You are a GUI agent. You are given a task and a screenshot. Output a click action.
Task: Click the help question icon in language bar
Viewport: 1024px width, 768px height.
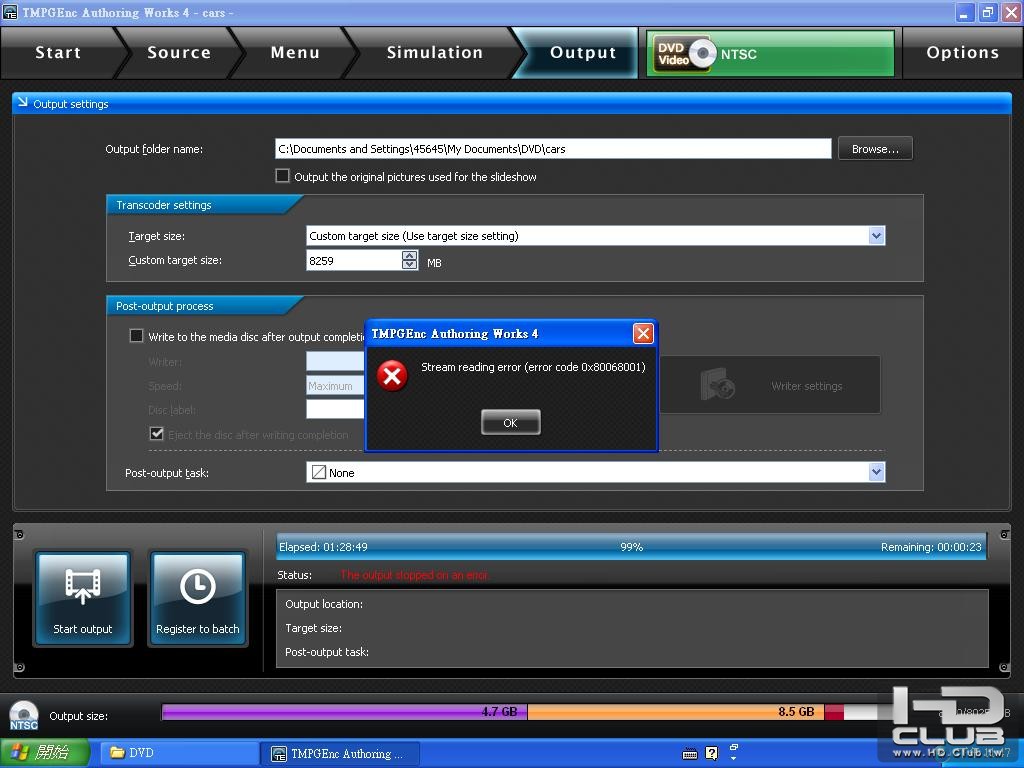pos(711,753)
